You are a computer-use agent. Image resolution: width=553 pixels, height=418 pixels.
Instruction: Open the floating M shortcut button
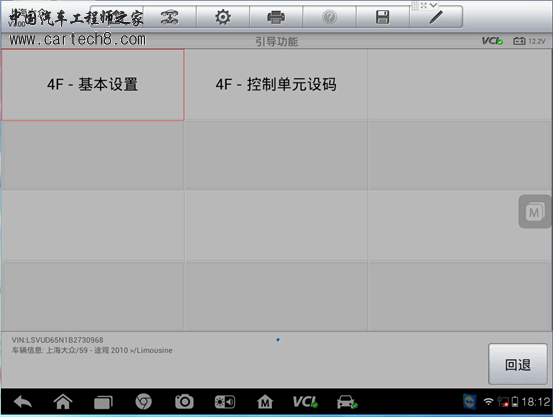[535, 212]
